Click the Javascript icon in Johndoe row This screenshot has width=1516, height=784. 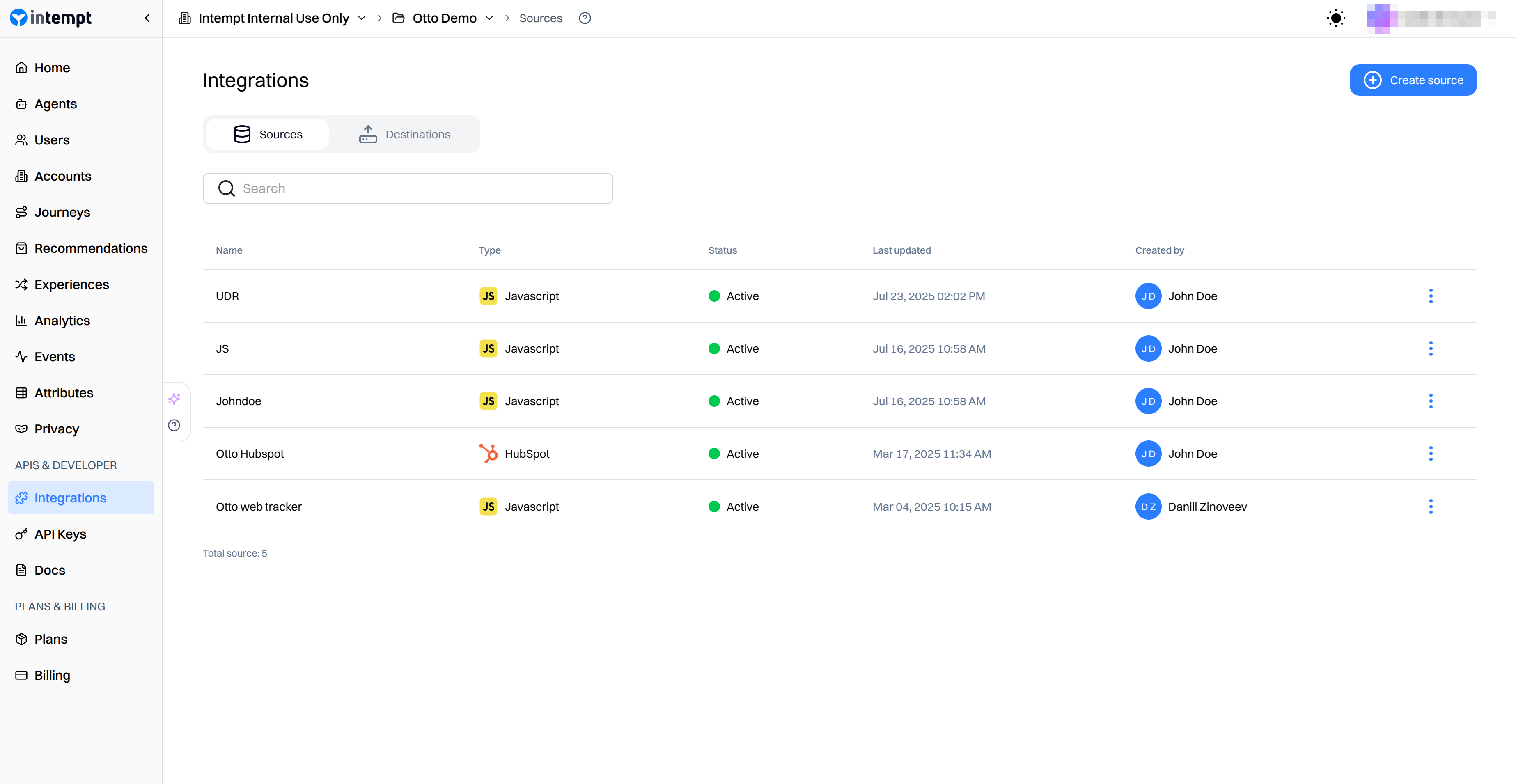coord(488,401)
